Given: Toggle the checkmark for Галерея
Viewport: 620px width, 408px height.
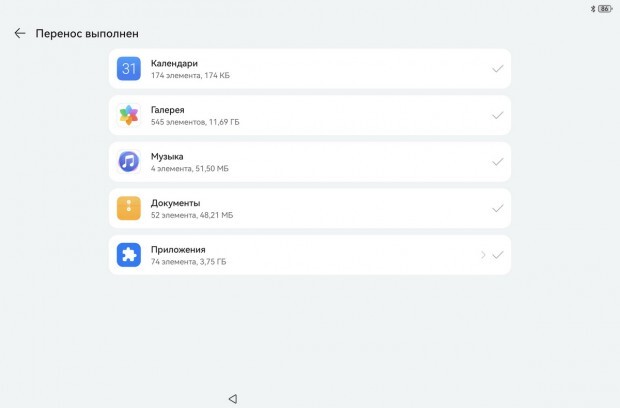Looking at the screenshot, I should click(x=497, y=115).
